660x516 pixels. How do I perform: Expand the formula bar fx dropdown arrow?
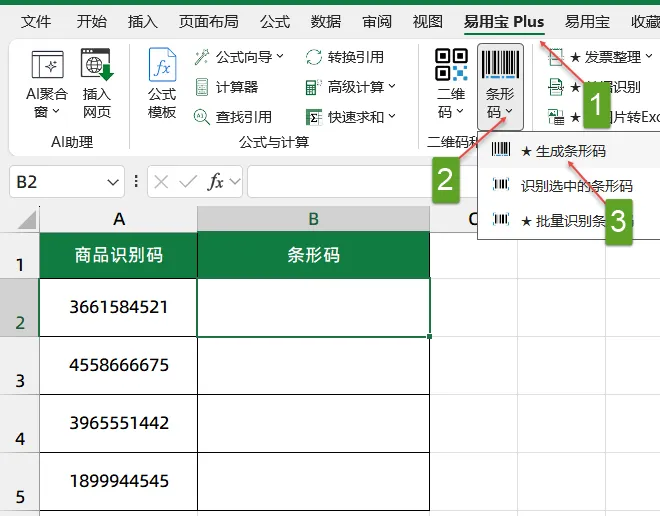tap(235, 182)
